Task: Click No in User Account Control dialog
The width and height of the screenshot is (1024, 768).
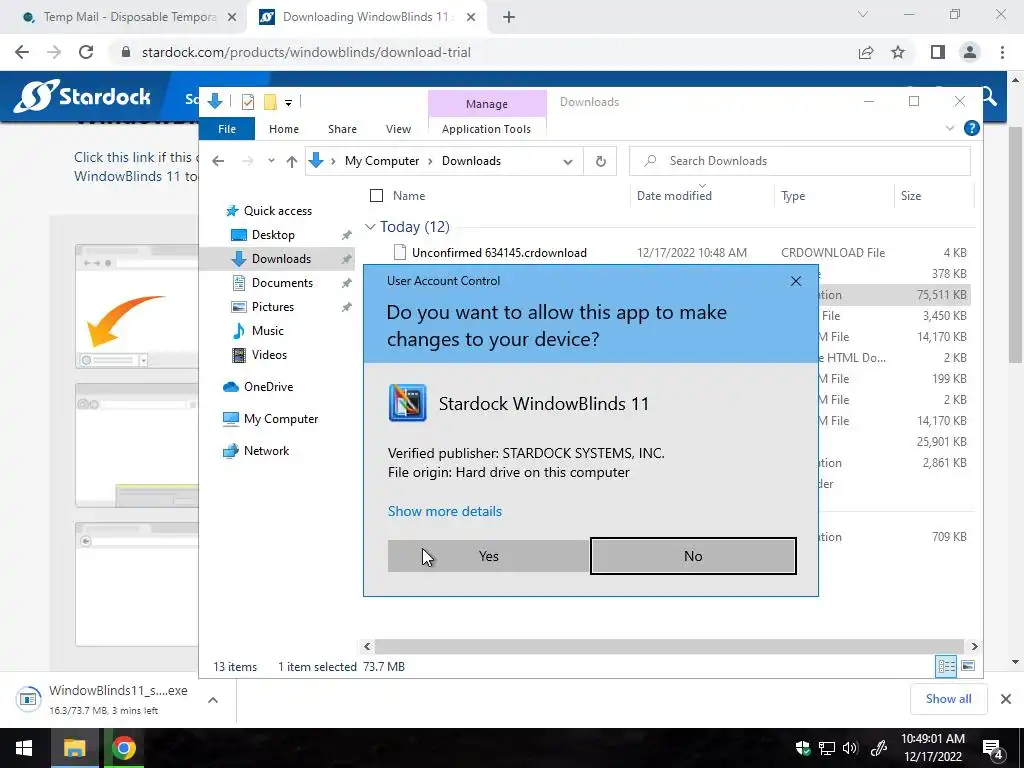Action: click(x=693, y=556)
